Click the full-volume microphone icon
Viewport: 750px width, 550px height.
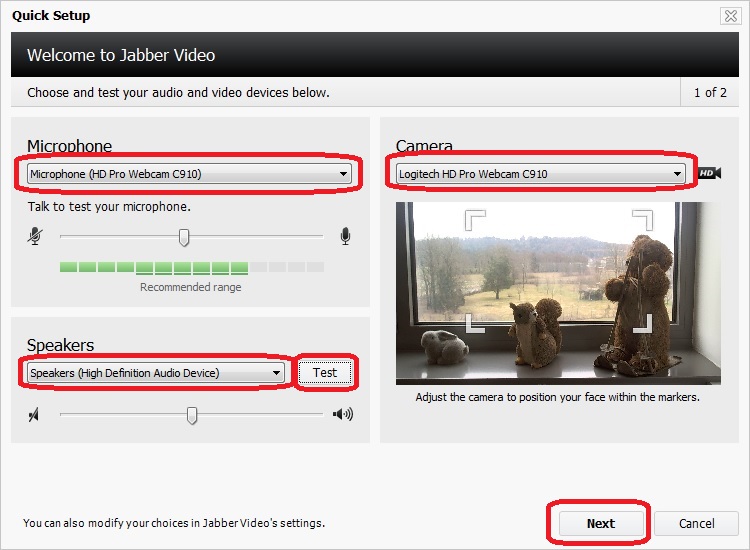(345, 236)
